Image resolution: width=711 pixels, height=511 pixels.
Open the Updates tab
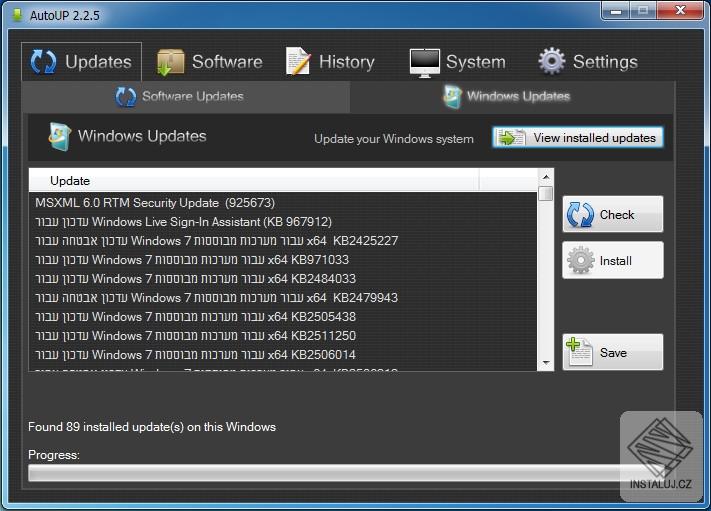[x=82, y=62]
